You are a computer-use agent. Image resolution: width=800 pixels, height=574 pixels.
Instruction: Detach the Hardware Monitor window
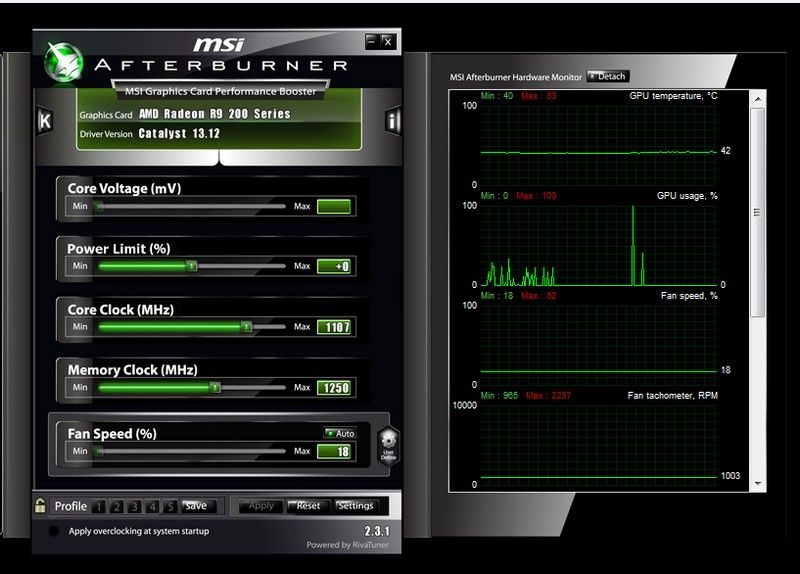608,76
